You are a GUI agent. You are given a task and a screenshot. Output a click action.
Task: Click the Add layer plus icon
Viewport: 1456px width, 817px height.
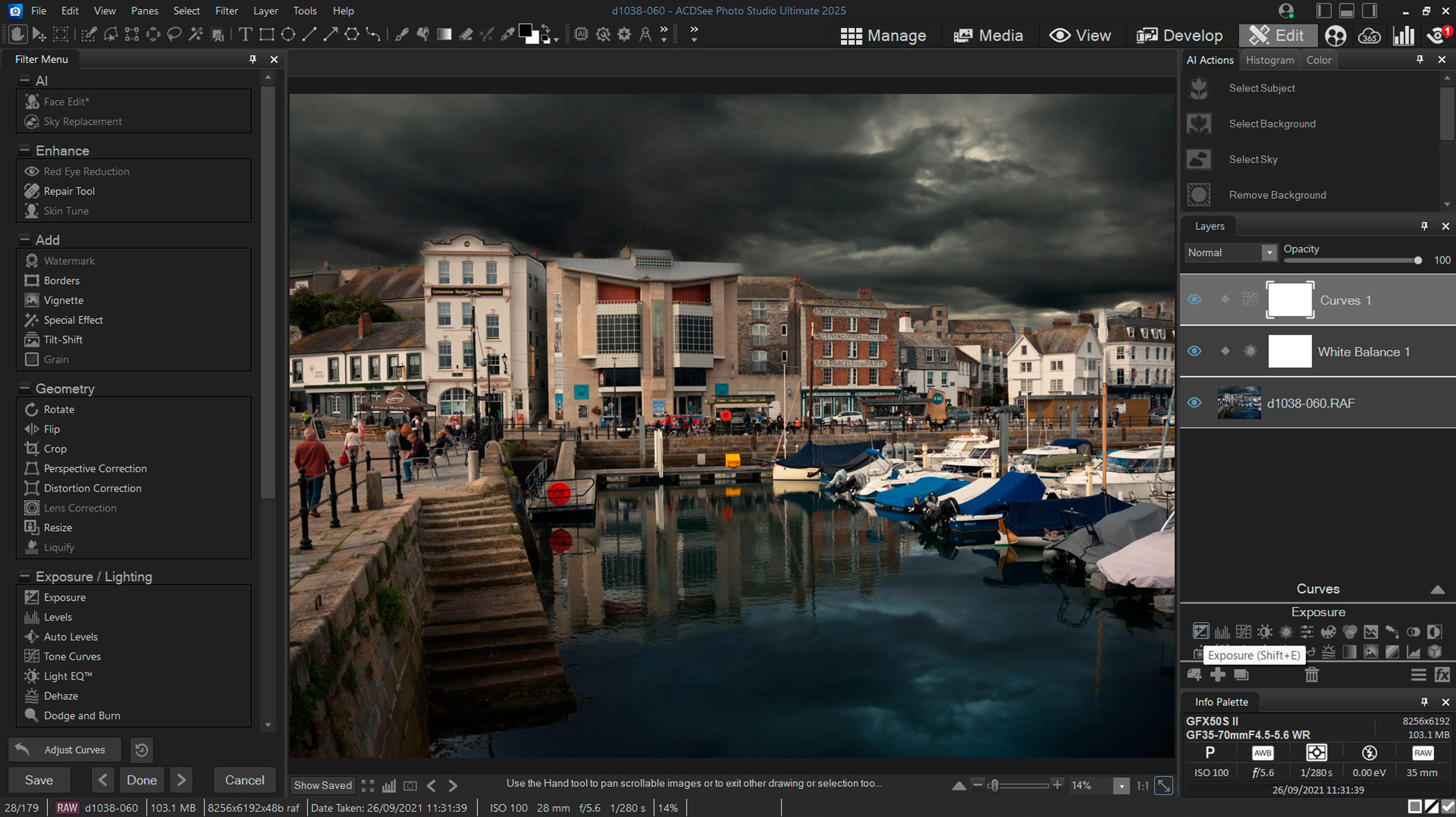(1218, 675)
